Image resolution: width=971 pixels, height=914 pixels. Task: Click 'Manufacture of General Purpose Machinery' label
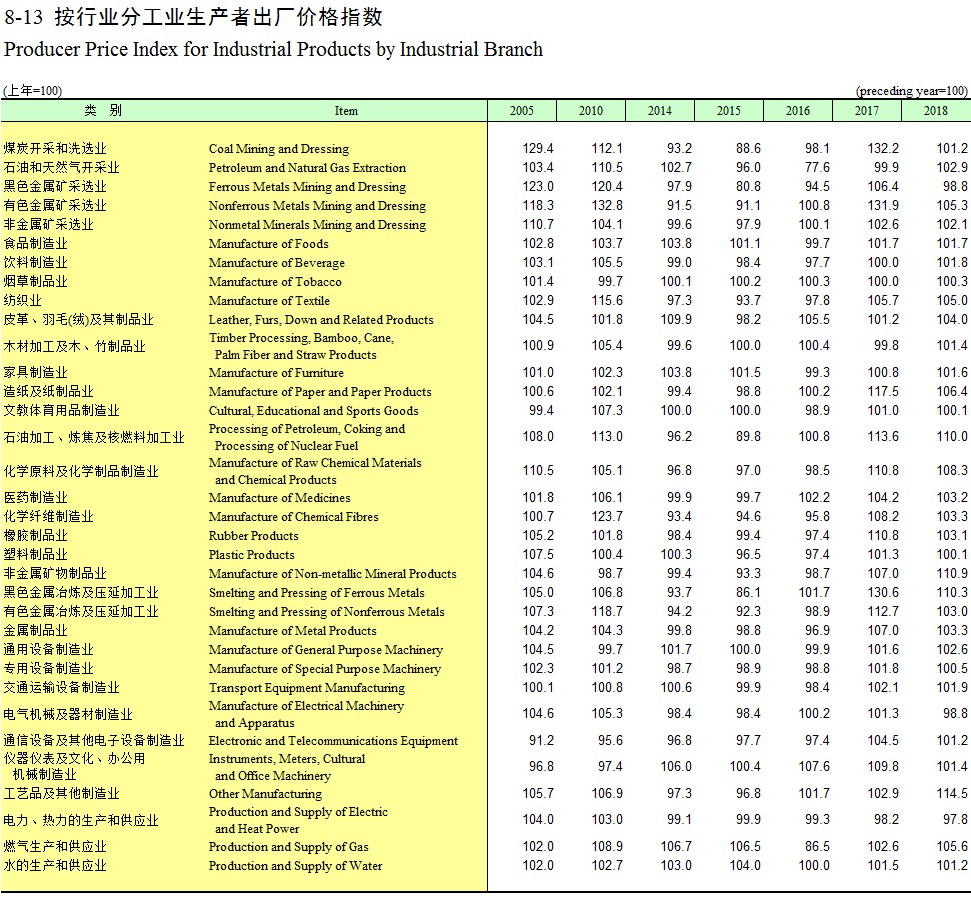click(326, 650)
